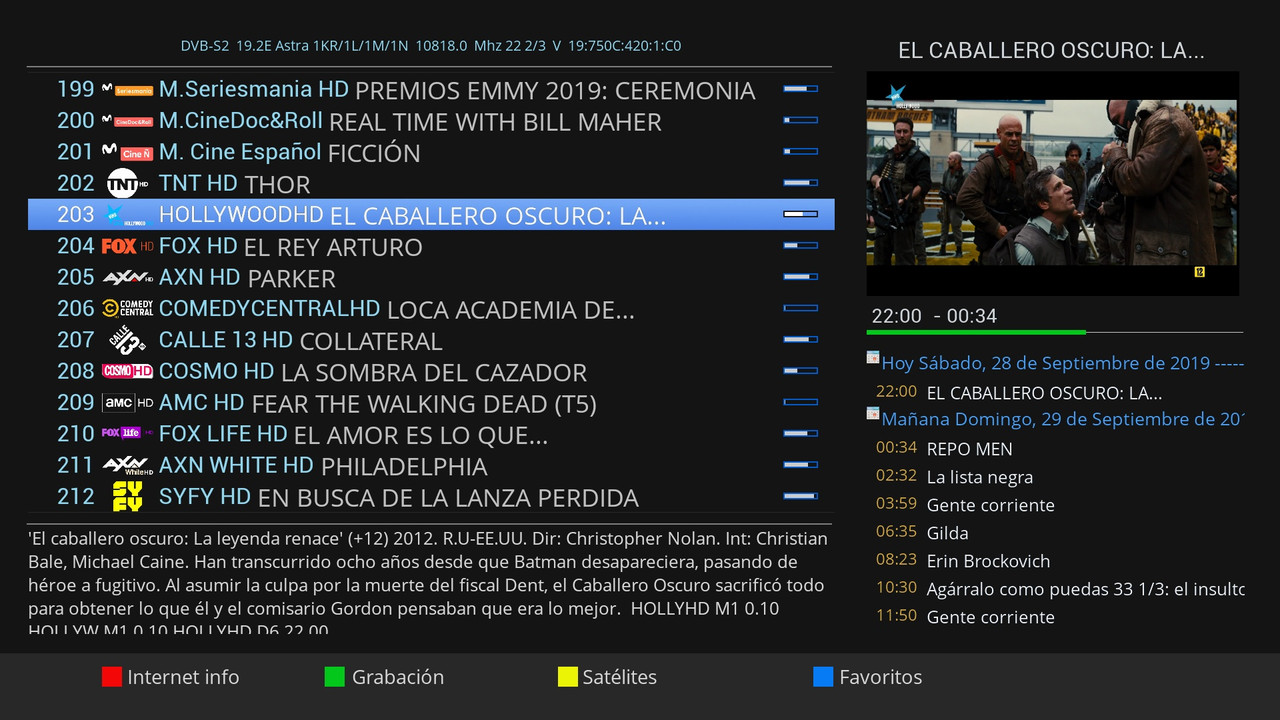Click EPG entry 06:35 Gilda

1055,533
